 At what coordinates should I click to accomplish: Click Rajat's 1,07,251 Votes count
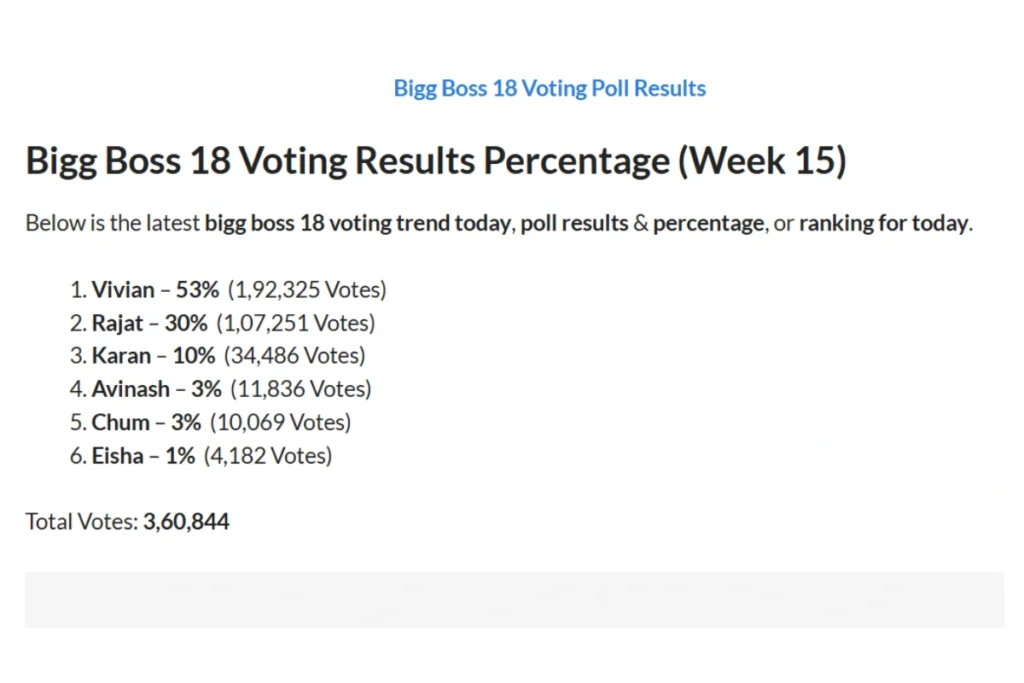296,323
